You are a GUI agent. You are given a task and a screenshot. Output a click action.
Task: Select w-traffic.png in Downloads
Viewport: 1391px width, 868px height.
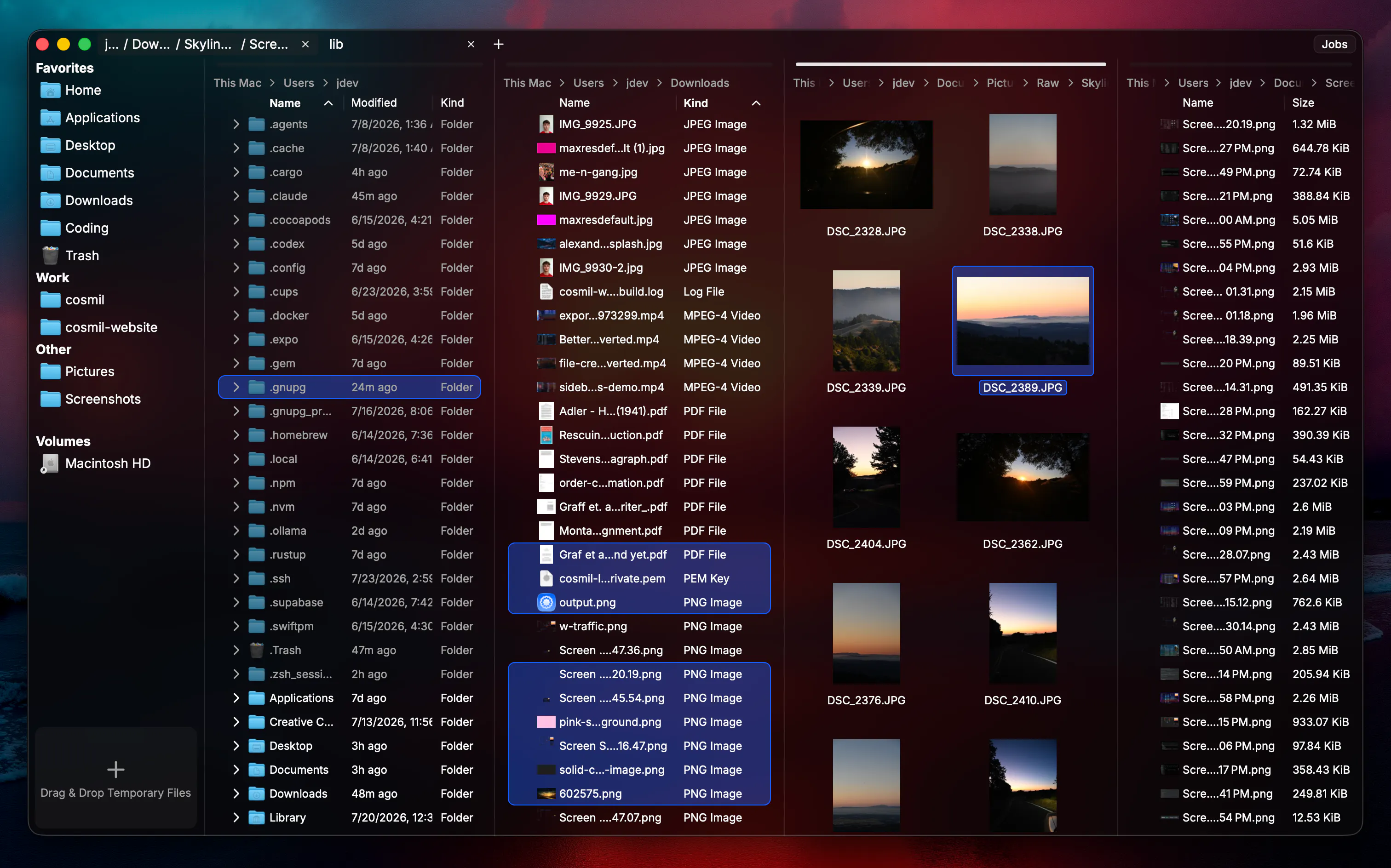point(638,626)
